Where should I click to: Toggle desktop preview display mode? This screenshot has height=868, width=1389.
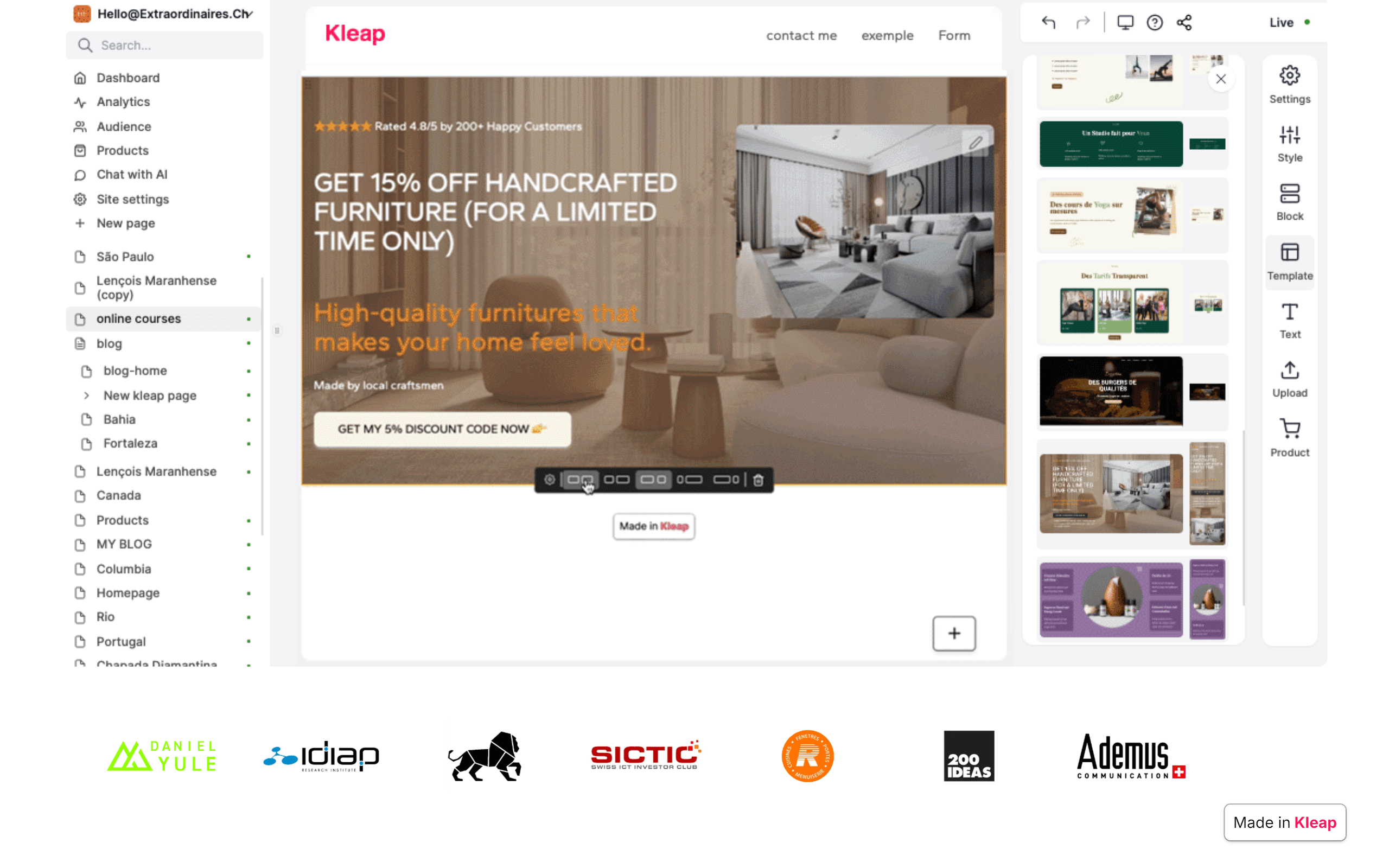pyautogui.click(x=1125, y=22)
